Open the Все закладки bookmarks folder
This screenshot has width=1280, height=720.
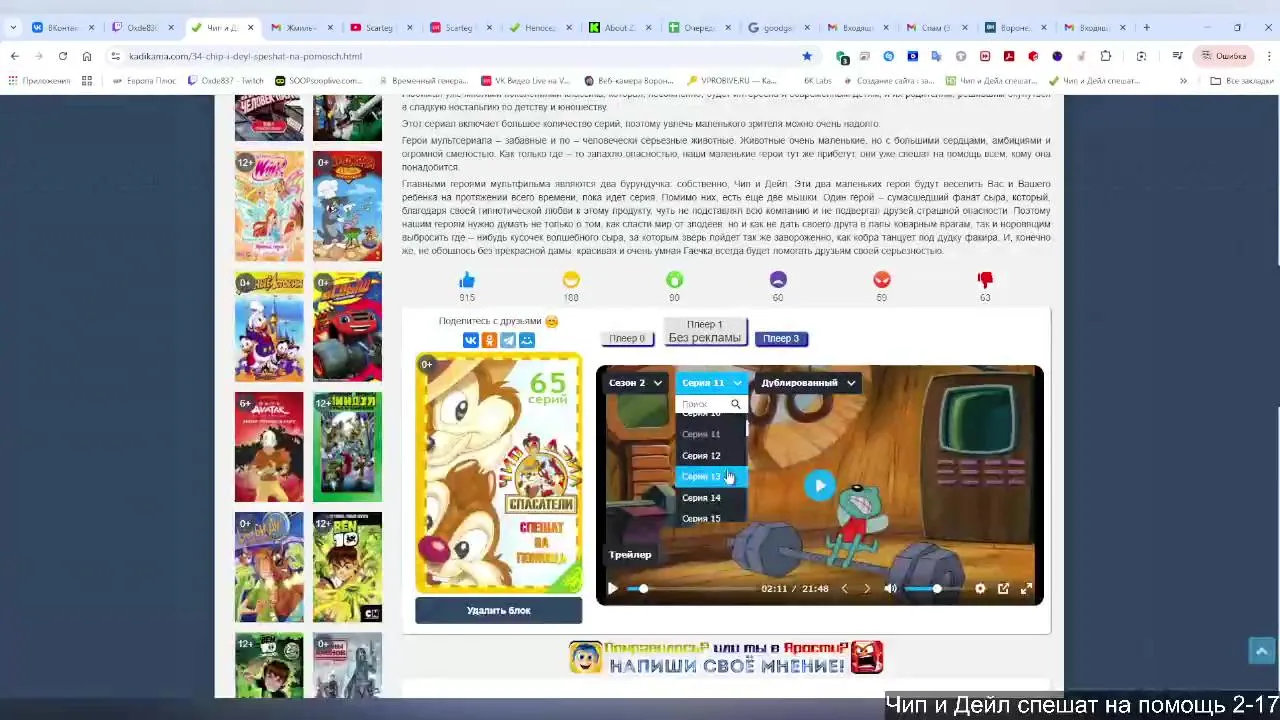point(1241,81)
